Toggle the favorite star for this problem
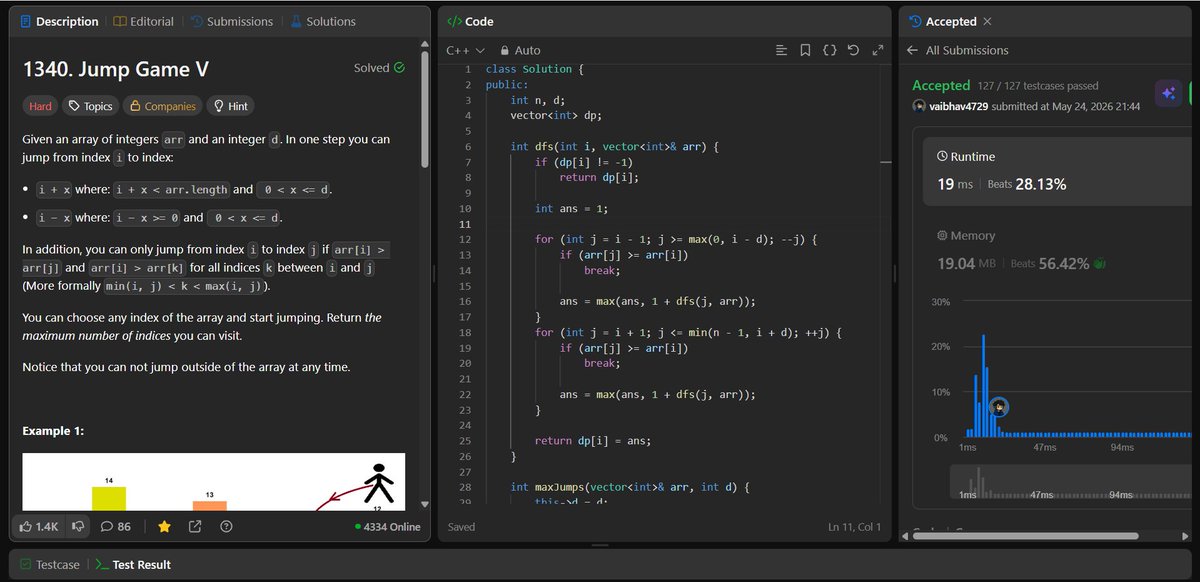 [x=164, y=526]
